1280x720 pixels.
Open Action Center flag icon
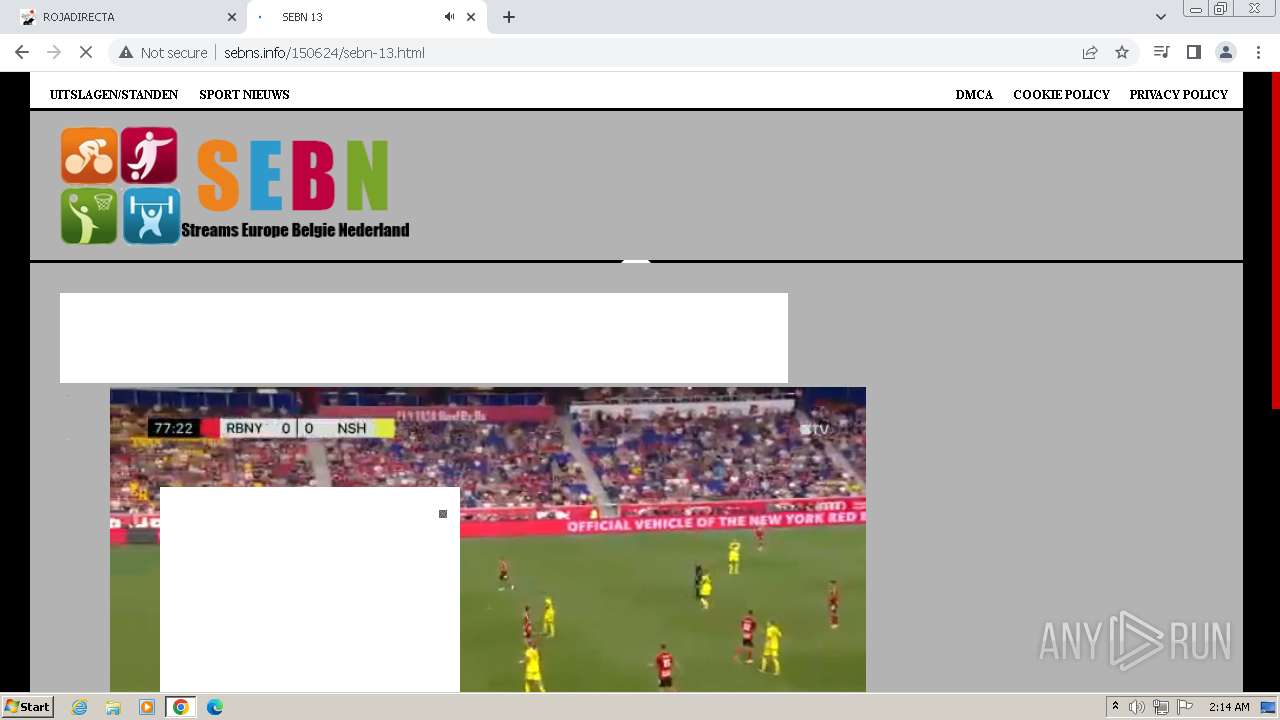pos(1185,707)
